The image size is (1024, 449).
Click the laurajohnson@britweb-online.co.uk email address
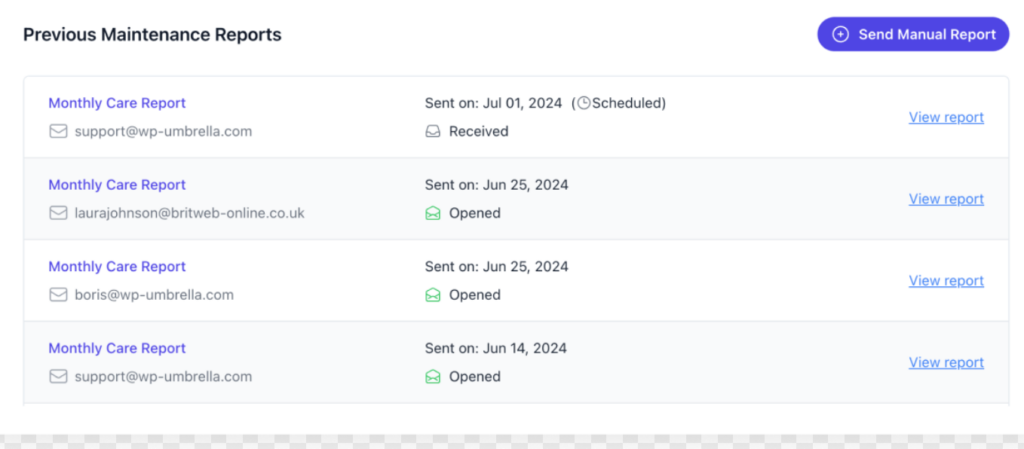click(189, 213)
